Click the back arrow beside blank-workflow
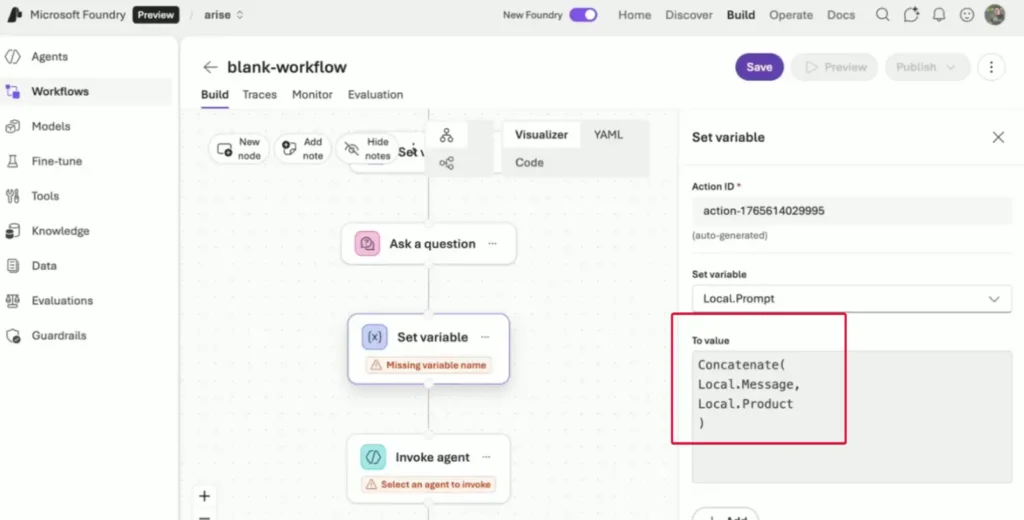 [x=210, y=67]
